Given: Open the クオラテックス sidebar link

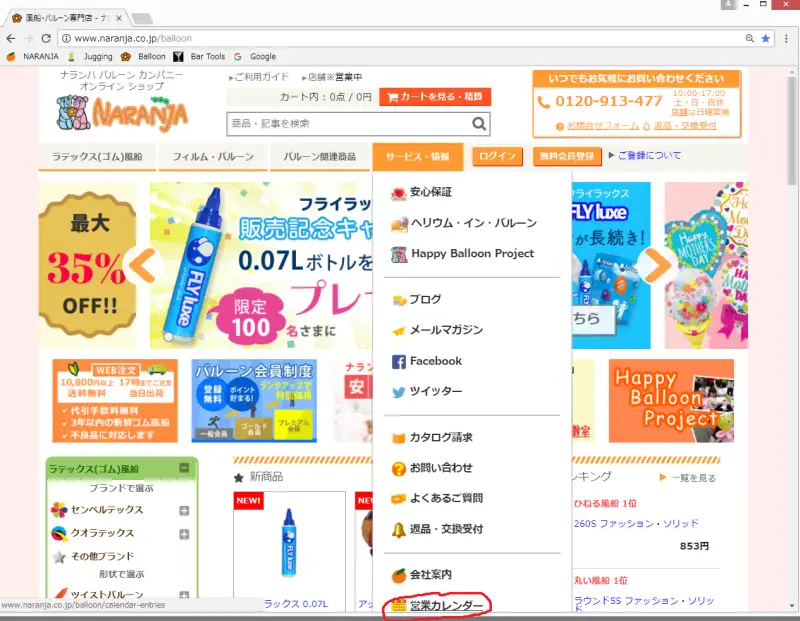Looking at the screenshot, I should (x=102, y=533).
